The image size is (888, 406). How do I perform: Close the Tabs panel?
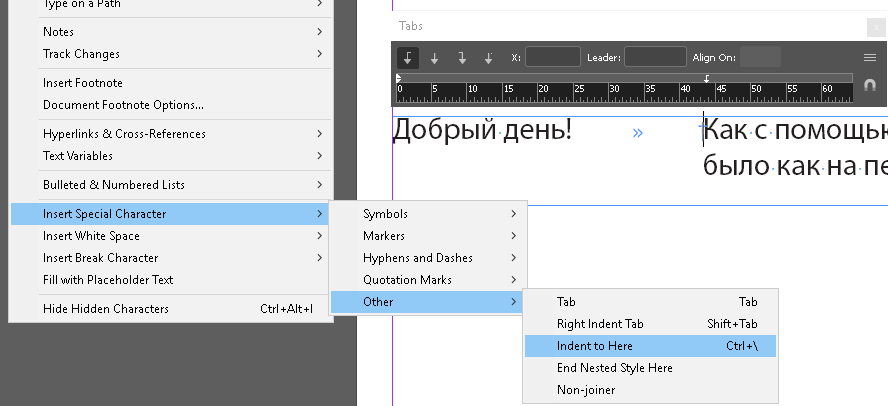[x=877, y=27]
